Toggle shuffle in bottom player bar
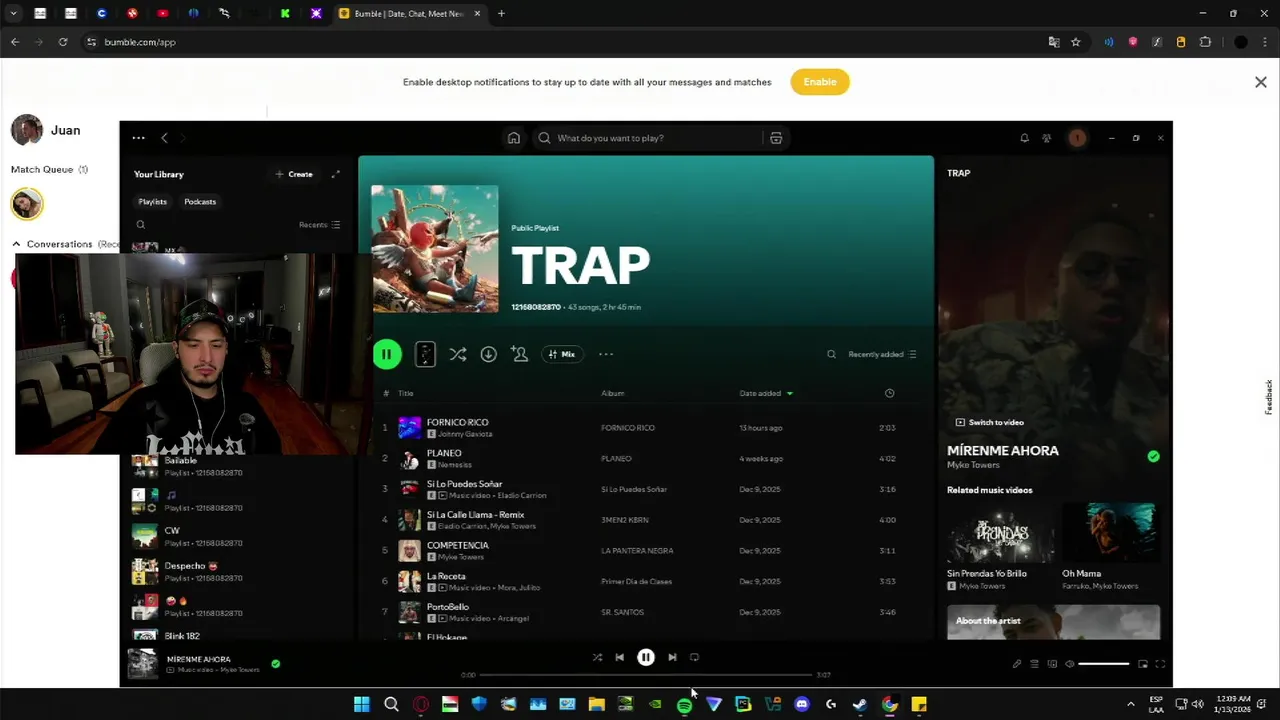Screen dimensions: 1280x720 click(x=597, y=657)
